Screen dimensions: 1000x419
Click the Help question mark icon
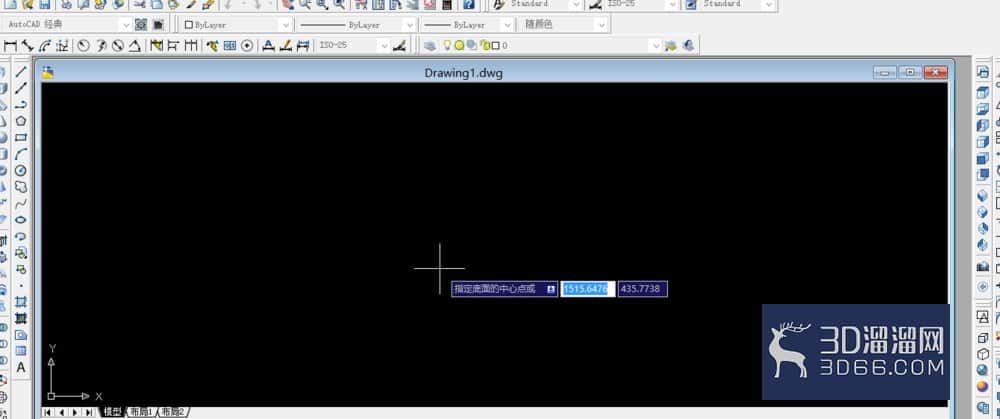click(469, 4)
